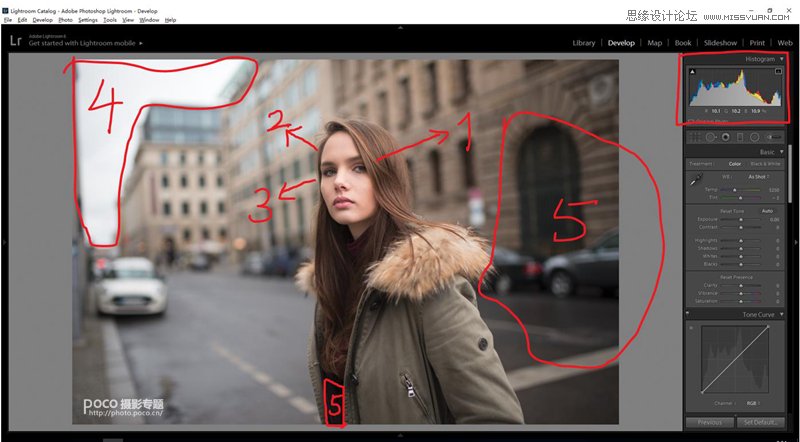800x442 pixels.
Task: Select the Radial Filter tool
Action: point(754,136)
